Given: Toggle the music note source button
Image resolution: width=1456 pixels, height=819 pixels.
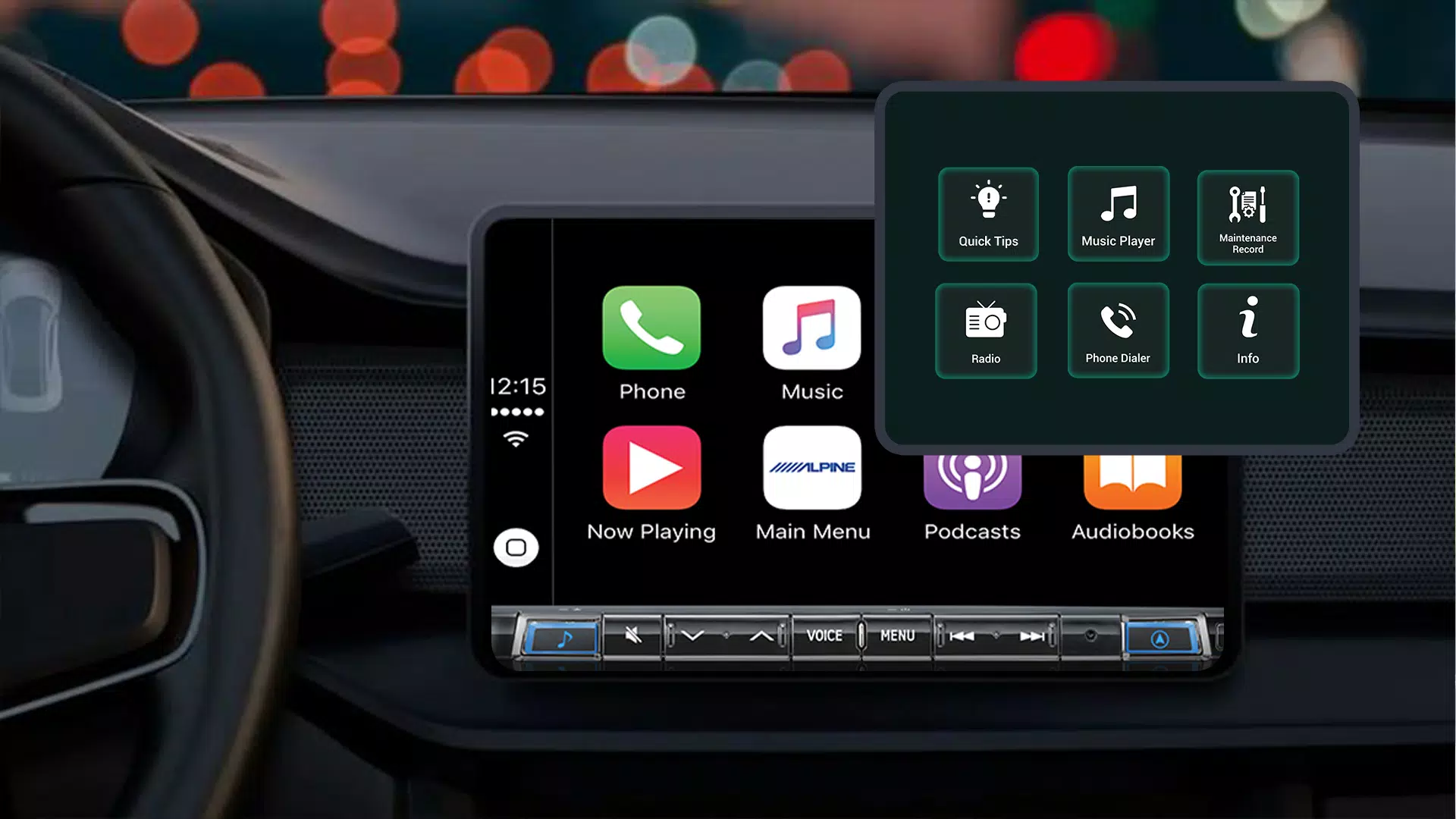Looking at the screenshot, I should 558,637.
